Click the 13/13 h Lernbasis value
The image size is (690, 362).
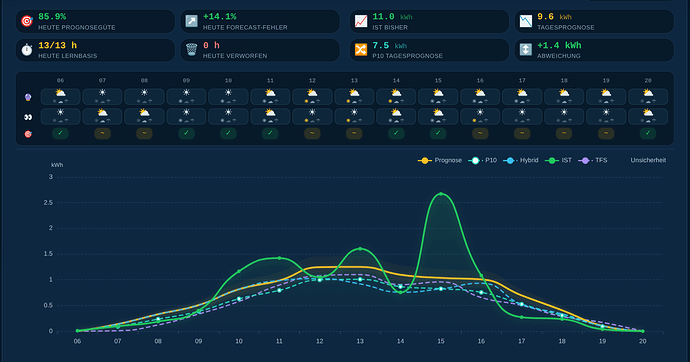(x=57, y=45)
